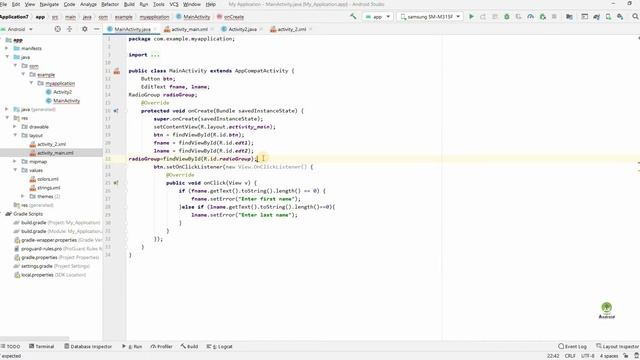Image resolution: width=640 pixels, height=360 pixels.
Task: Collapse the values folder arrow
Action: click(x=15, y=170)
